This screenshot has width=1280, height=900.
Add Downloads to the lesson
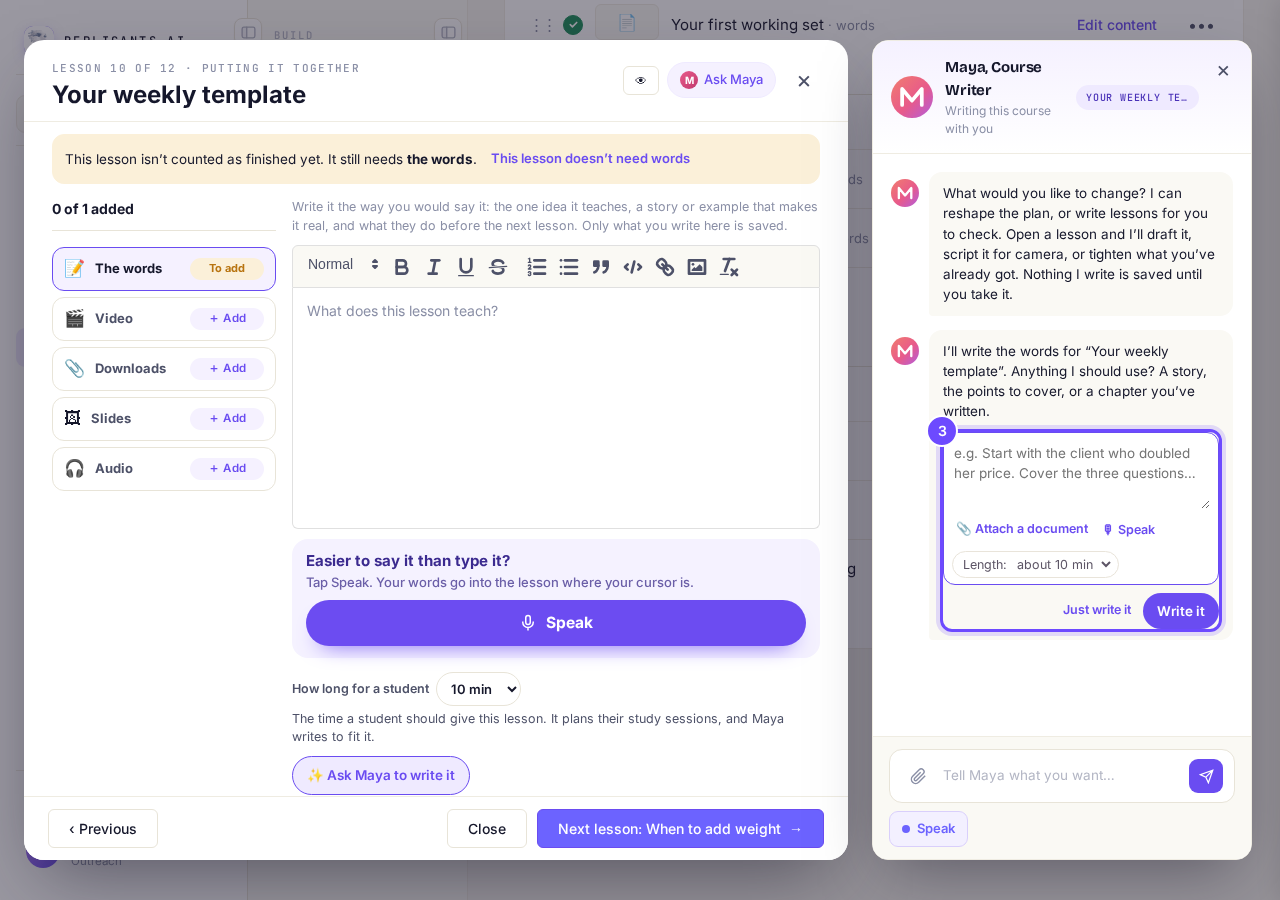(x=227, y=369)
